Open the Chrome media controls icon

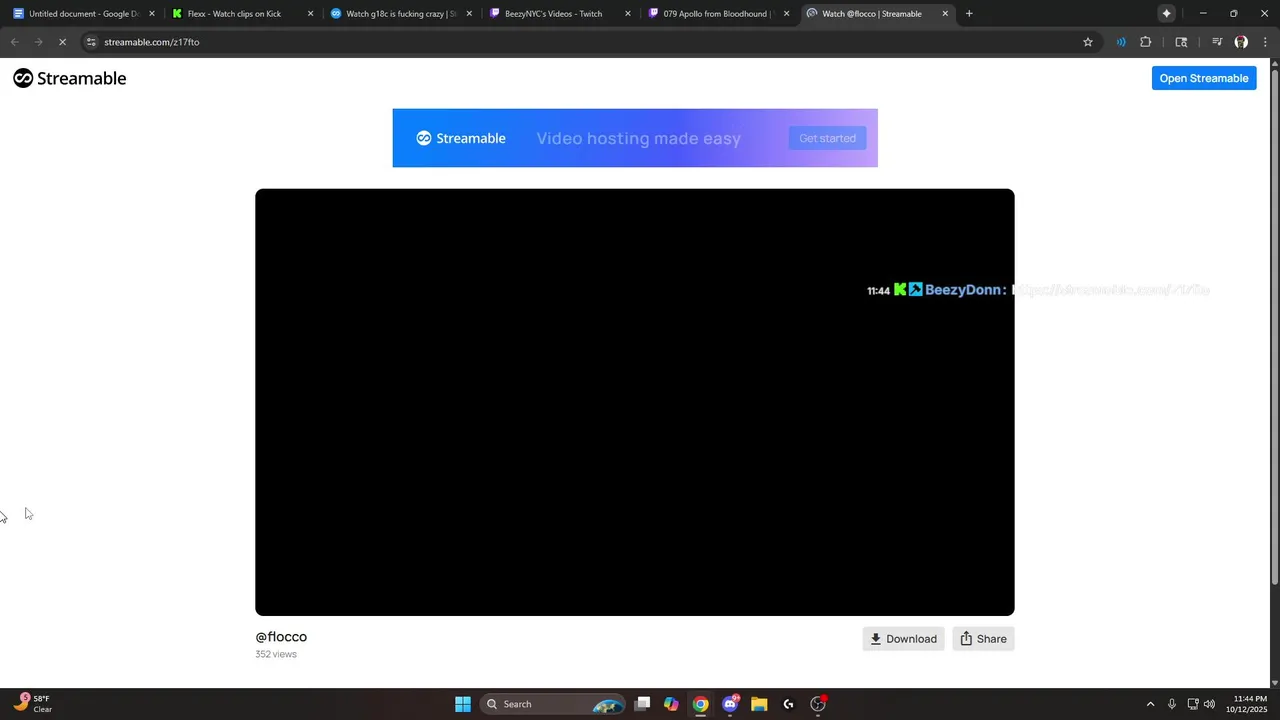(x=1217, y=42)
